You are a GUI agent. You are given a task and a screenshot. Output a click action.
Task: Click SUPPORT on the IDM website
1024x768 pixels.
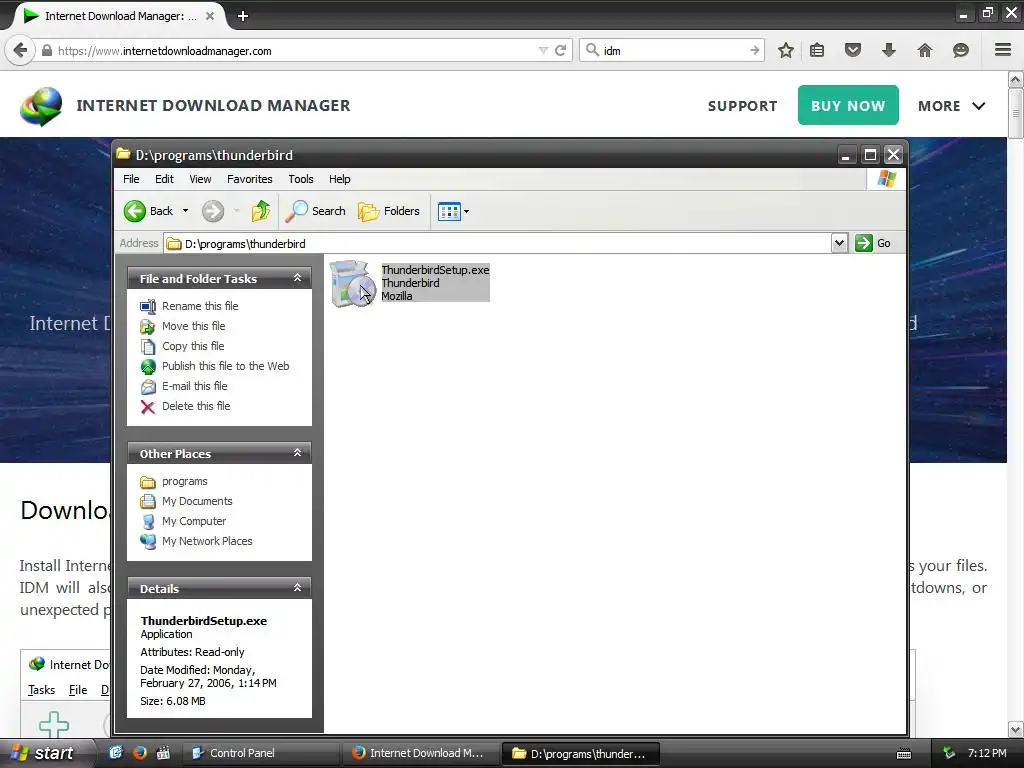[743, 106]
